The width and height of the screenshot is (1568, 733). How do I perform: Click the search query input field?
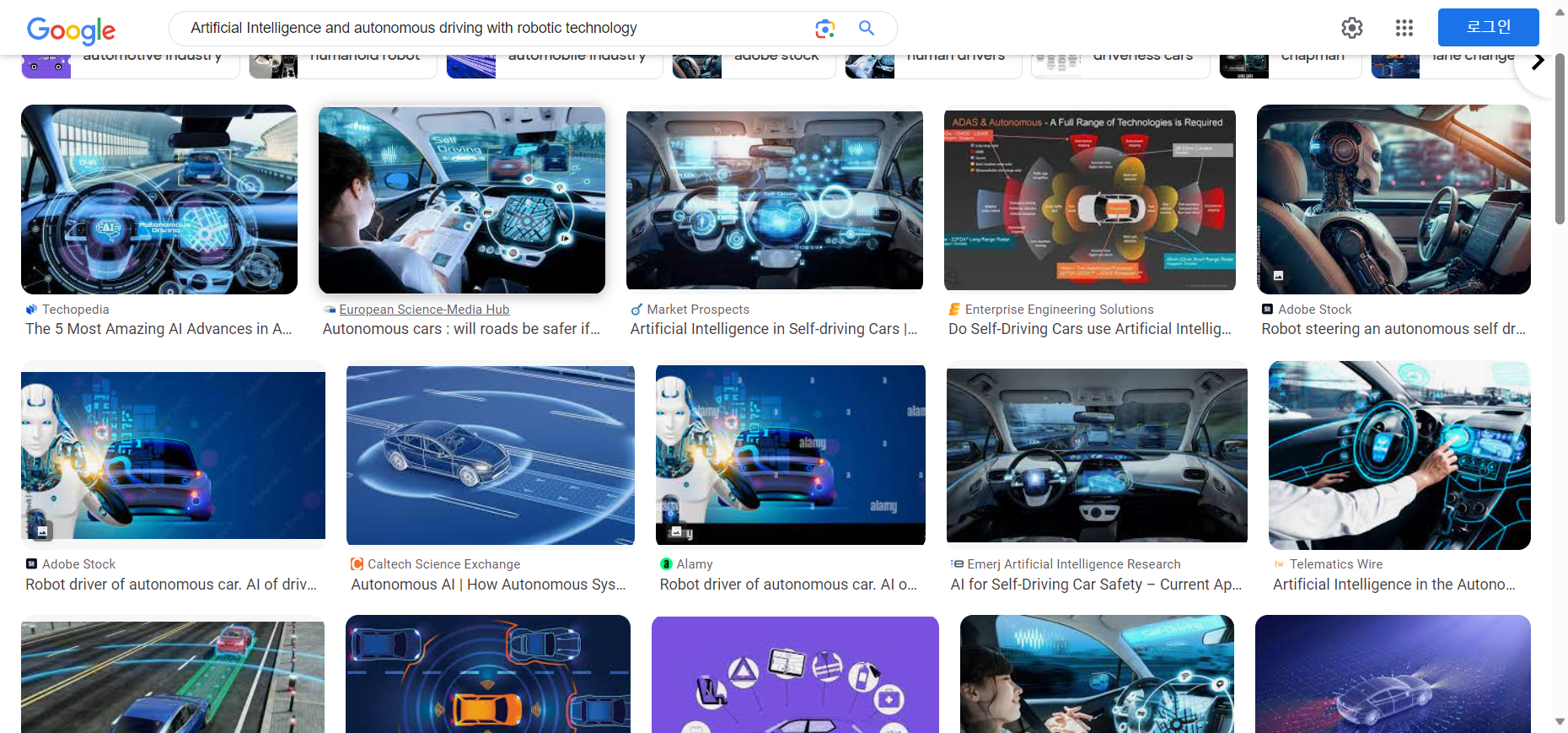click(489, 28)
